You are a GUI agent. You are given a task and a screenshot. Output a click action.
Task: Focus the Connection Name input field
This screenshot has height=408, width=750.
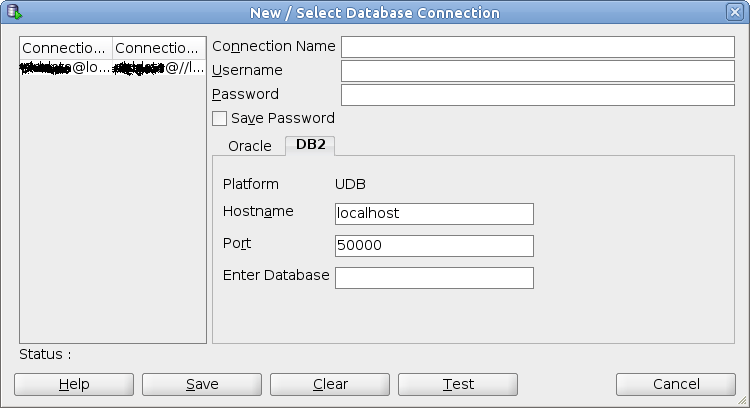tap(538, 47)
